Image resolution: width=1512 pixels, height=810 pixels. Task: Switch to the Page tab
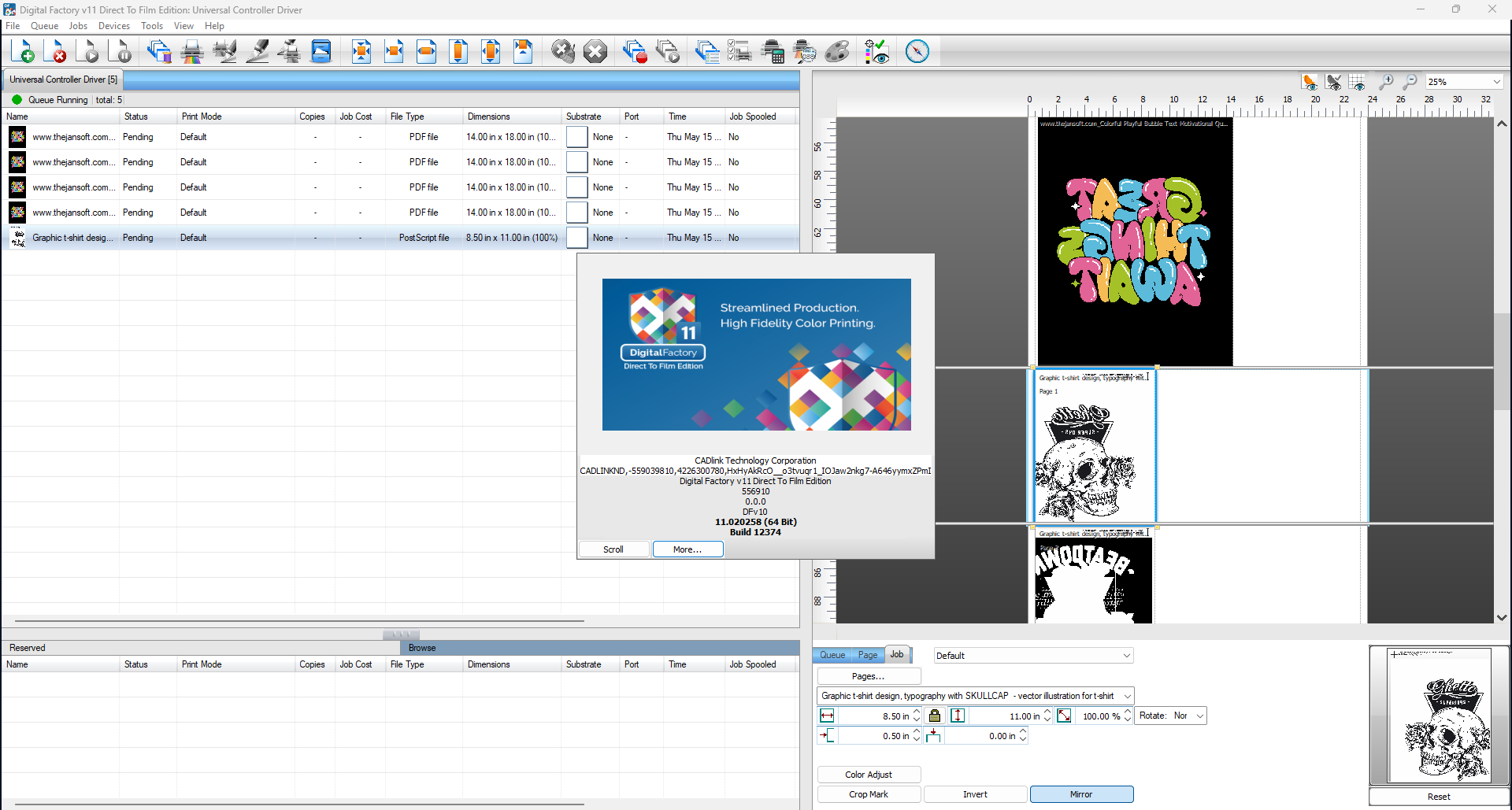pos(868,655)
